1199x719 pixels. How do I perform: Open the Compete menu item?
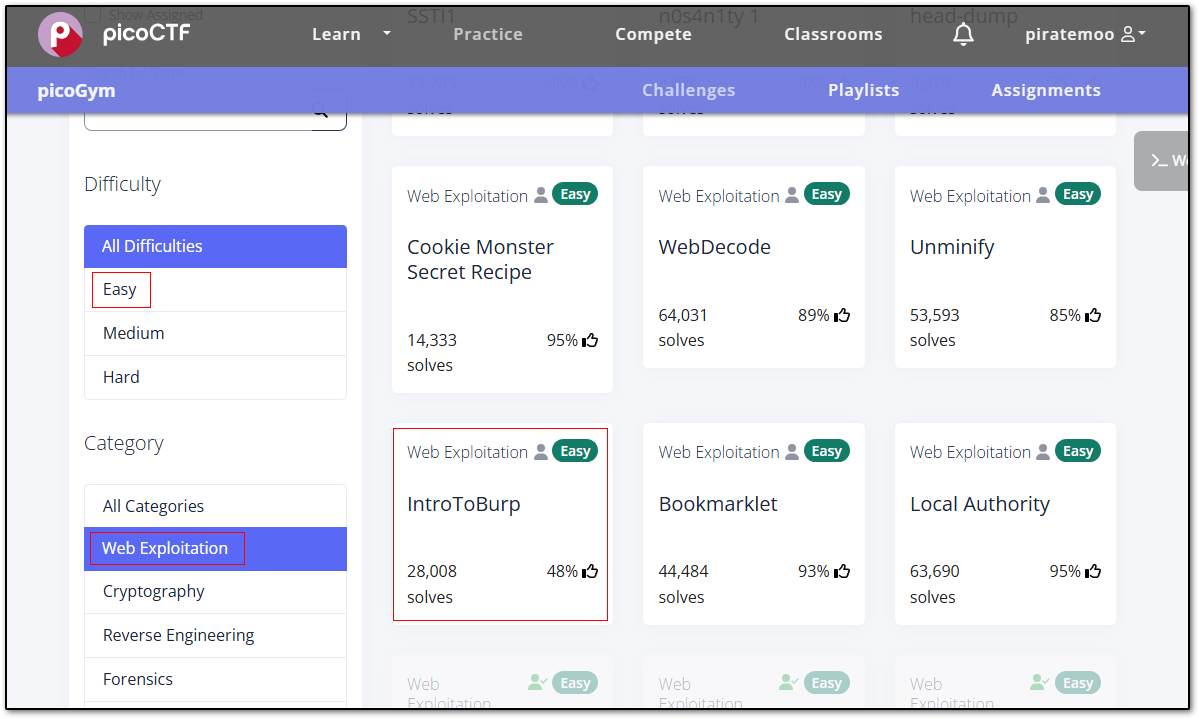pos(654,34)
